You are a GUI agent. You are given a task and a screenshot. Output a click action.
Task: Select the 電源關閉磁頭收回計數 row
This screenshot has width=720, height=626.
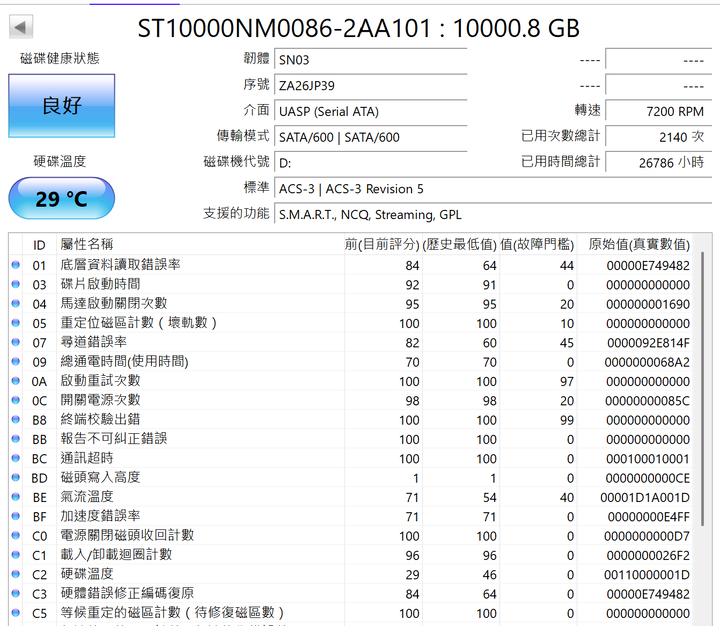[351, 536]
